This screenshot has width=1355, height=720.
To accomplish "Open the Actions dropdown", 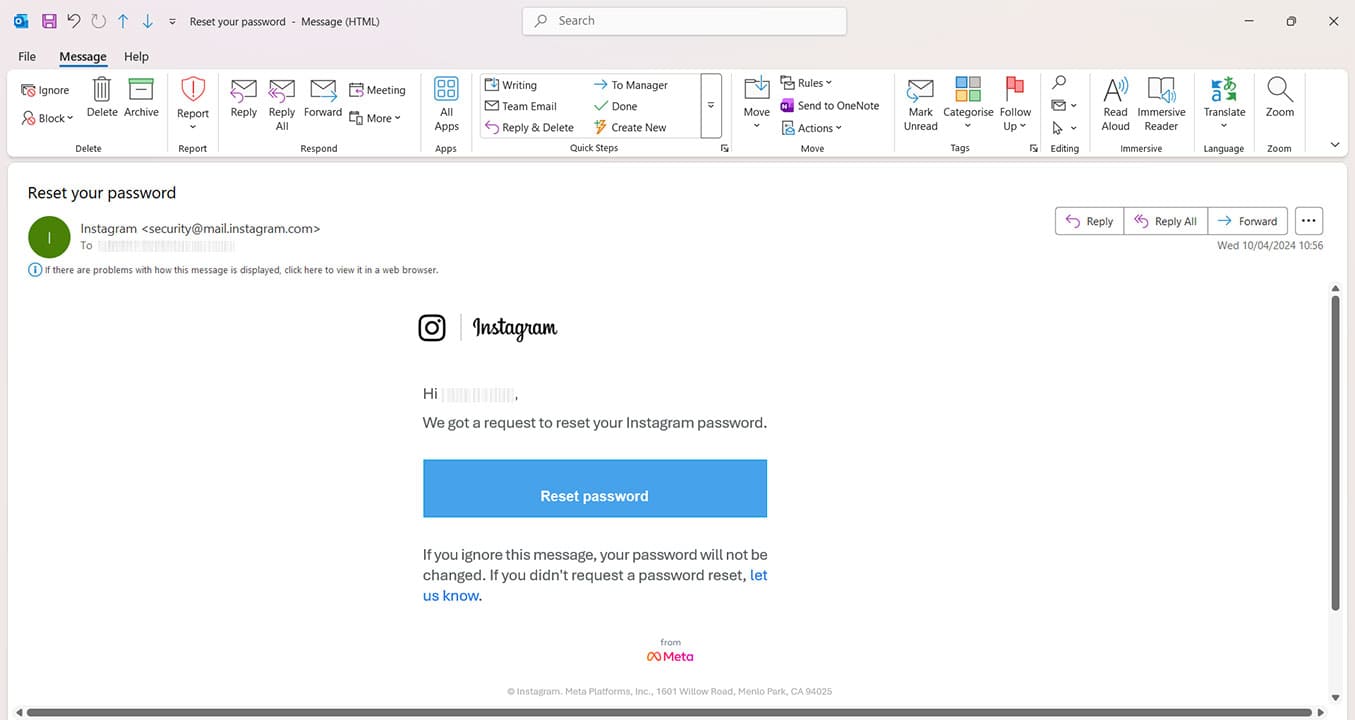I will [812, 128].
